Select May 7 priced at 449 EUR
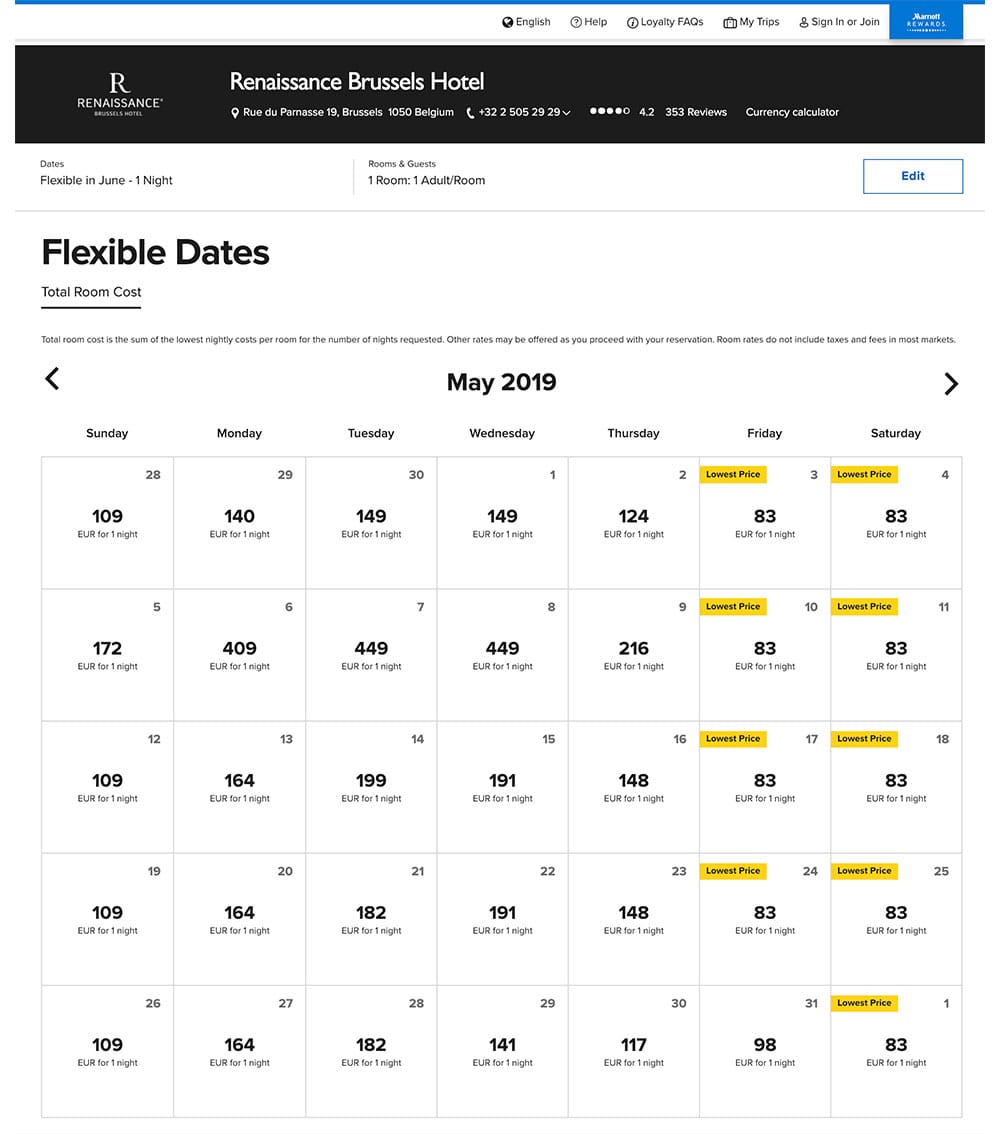This screenshot has height=1134, width=1000. click(371, 655)
